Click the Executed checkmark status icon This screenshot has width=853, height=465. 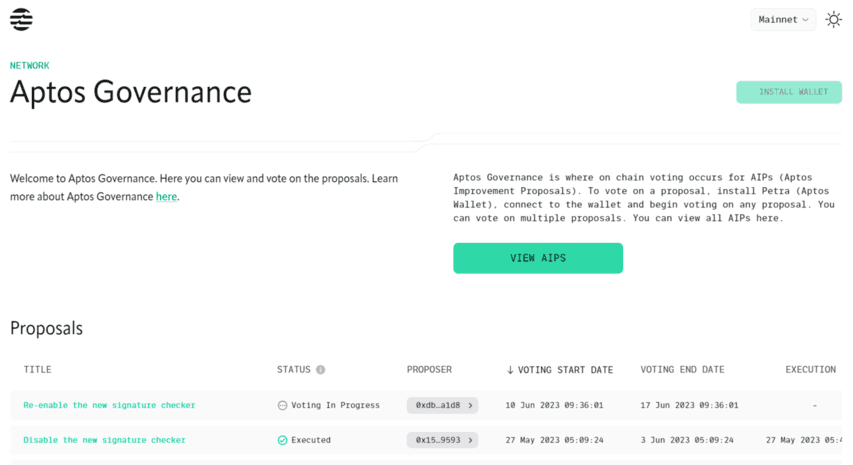coord(282,440)
